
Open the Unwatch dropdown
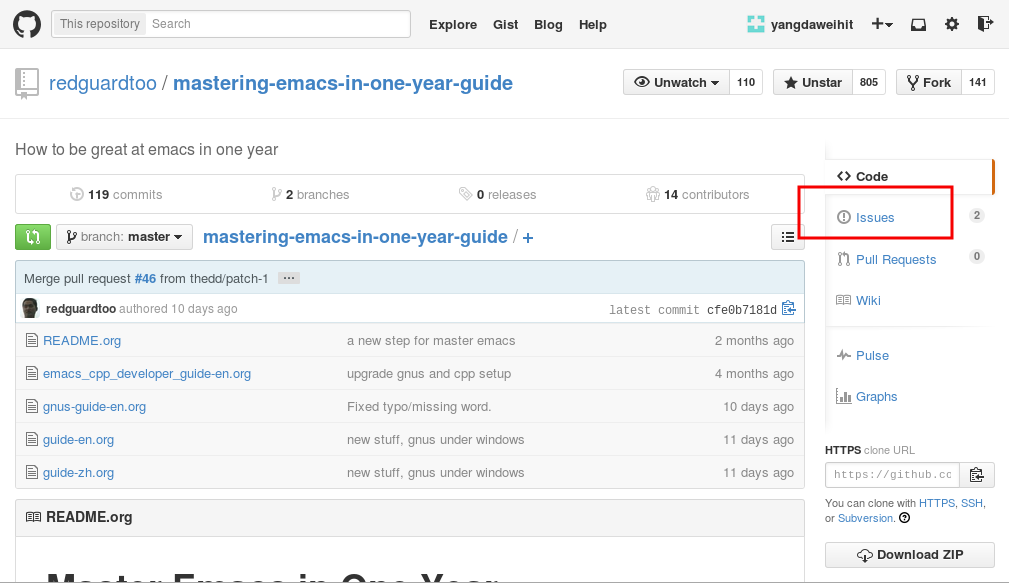pos(676,82)
